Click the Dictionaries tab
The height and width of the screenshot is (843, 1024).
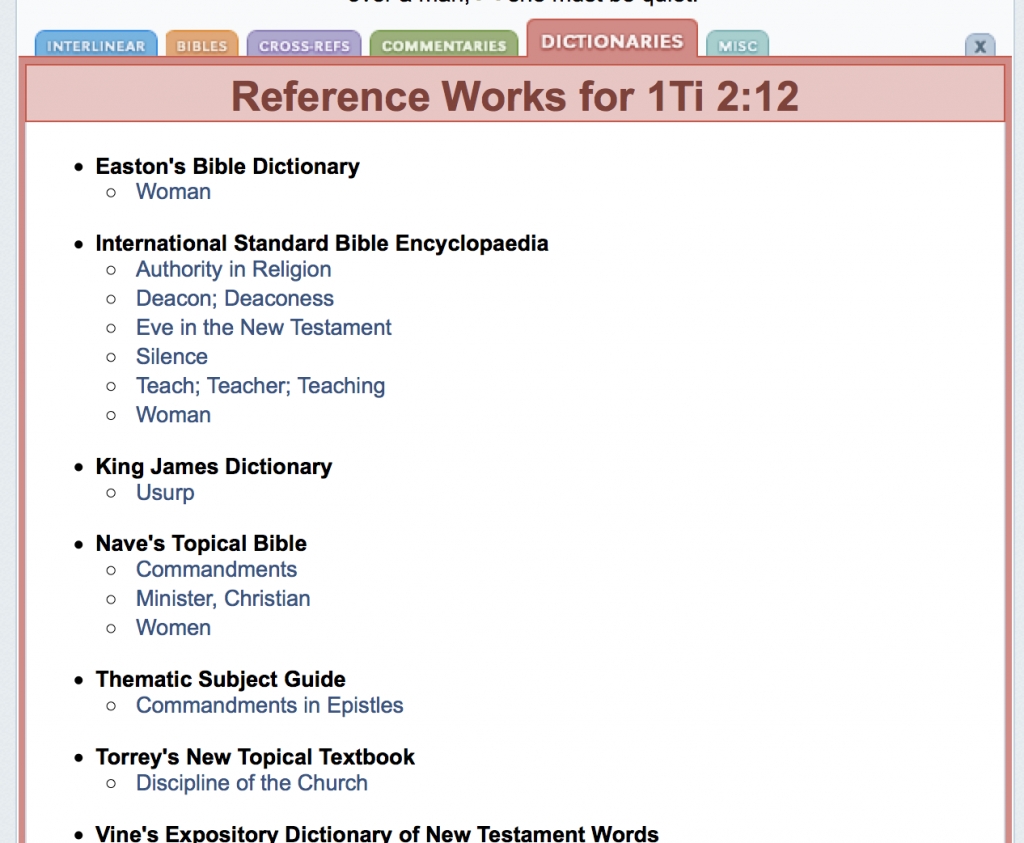pyautogui.click(x=612, y=41)
